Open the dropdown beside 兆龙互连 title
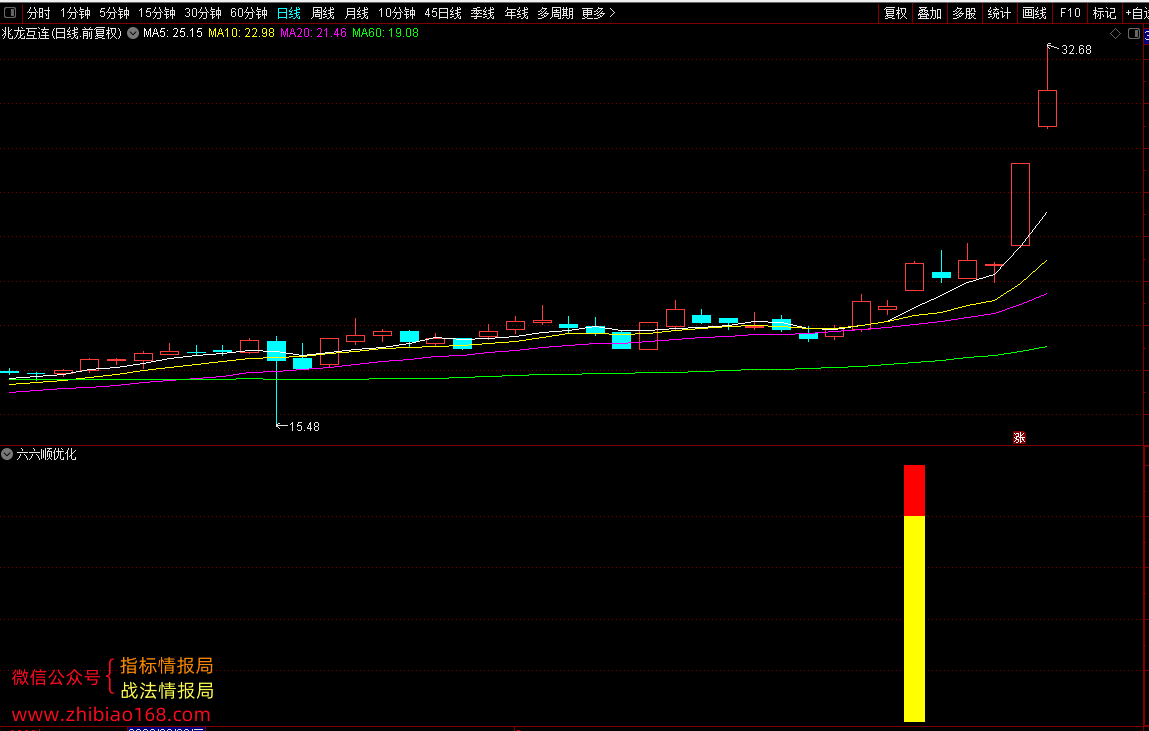 point(133,33)
